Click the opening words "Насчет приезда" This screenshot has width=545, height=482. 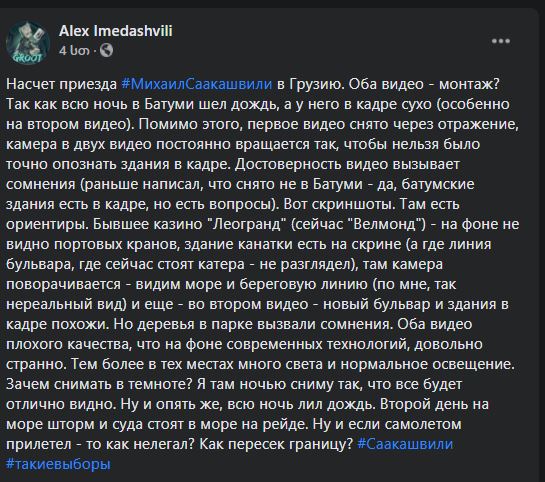click(62, 84)
